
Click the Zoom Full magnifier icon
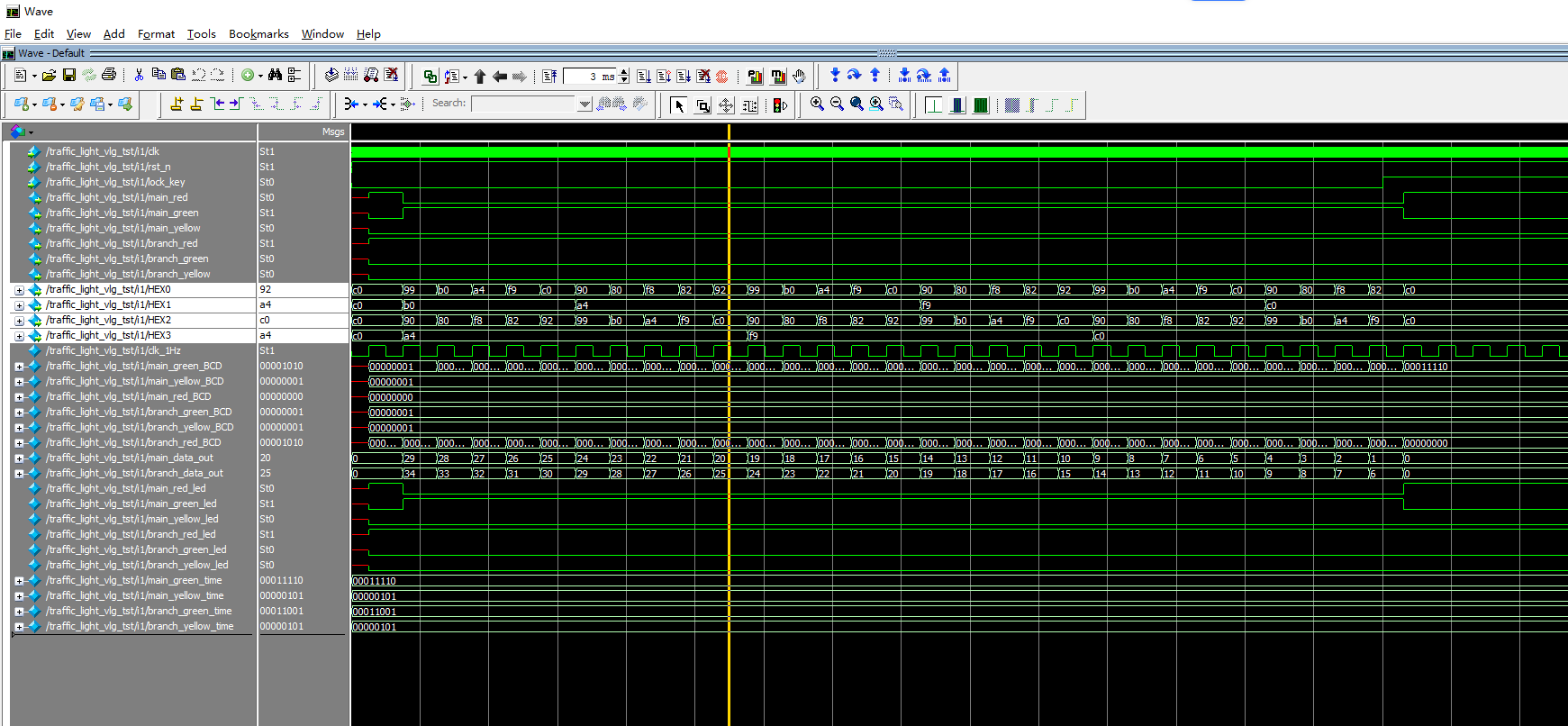pyautogui.click(x=857, y=104)
